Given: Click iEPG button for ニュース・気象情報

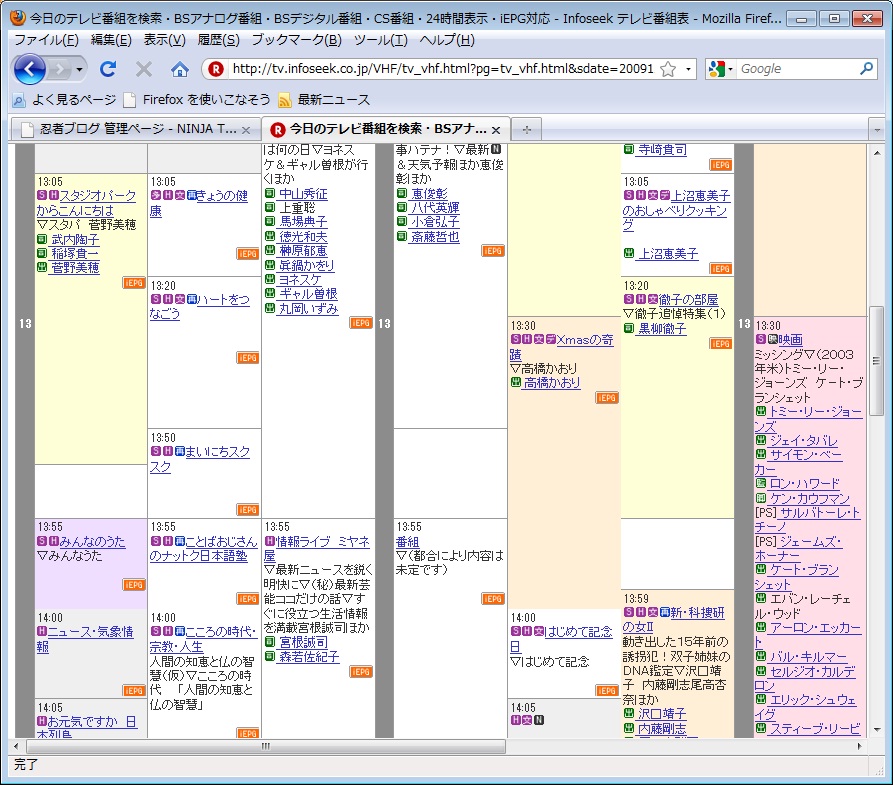Looking at the screenshot, I should pyautogui.click(x=134, y=690).
